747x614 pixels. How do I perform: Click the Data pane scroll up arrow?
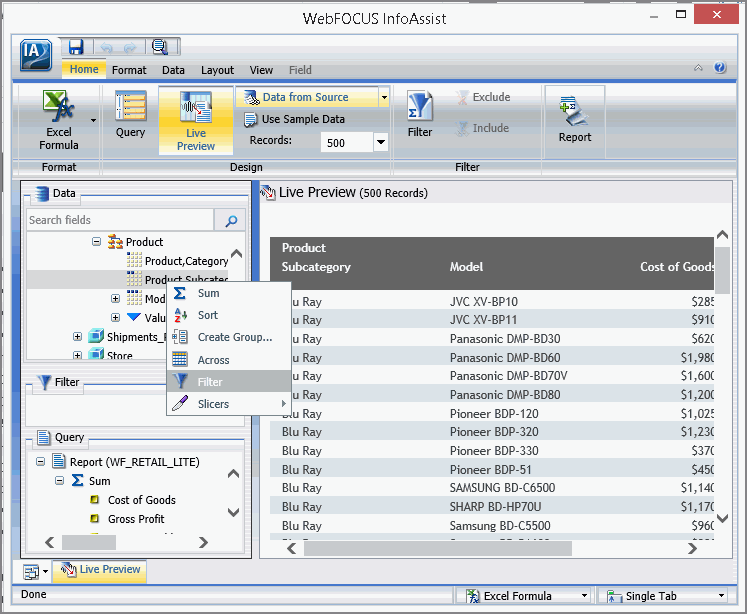tap(236, 253)
